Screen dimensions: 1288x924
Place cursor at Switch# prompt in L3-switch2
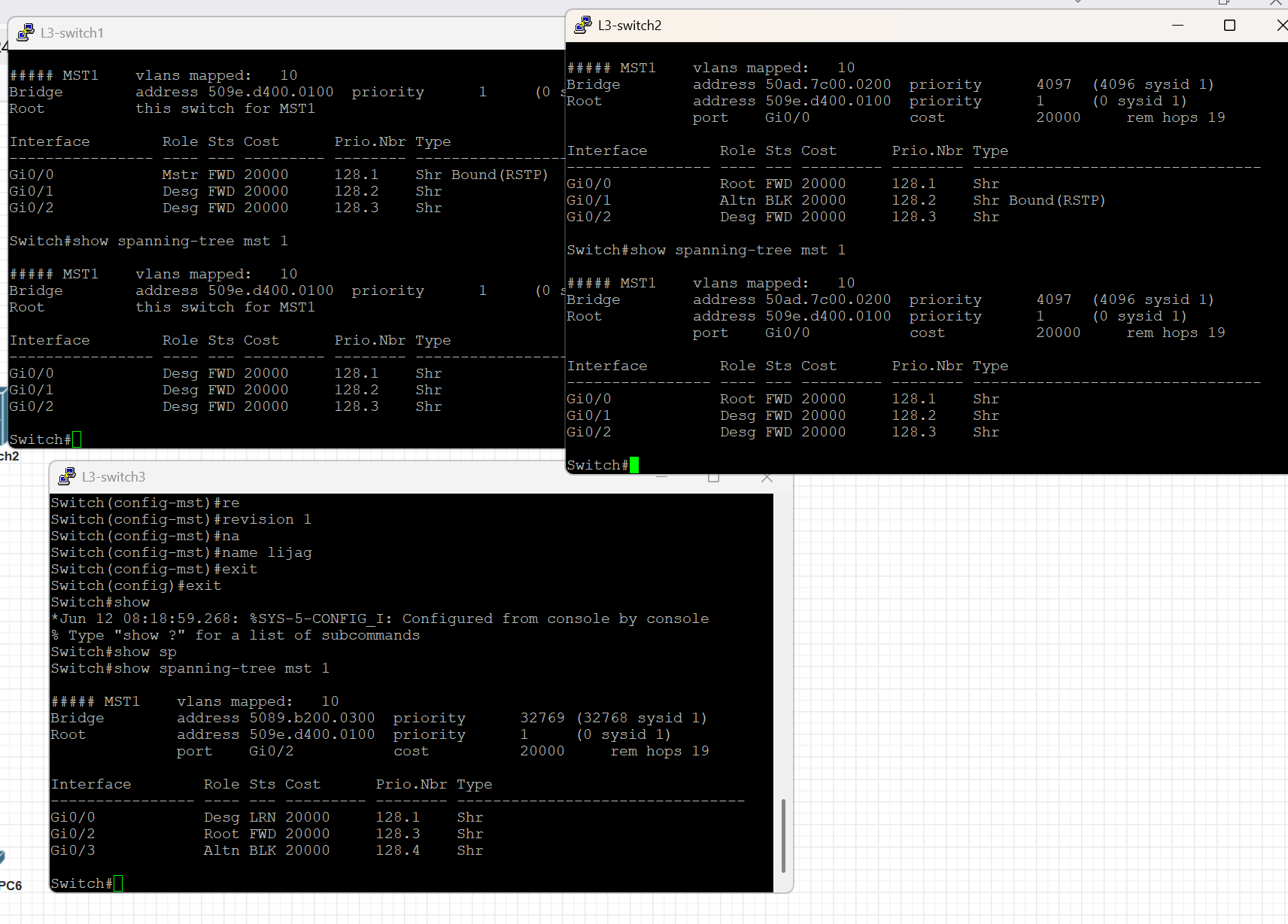(x=634, y=464)
